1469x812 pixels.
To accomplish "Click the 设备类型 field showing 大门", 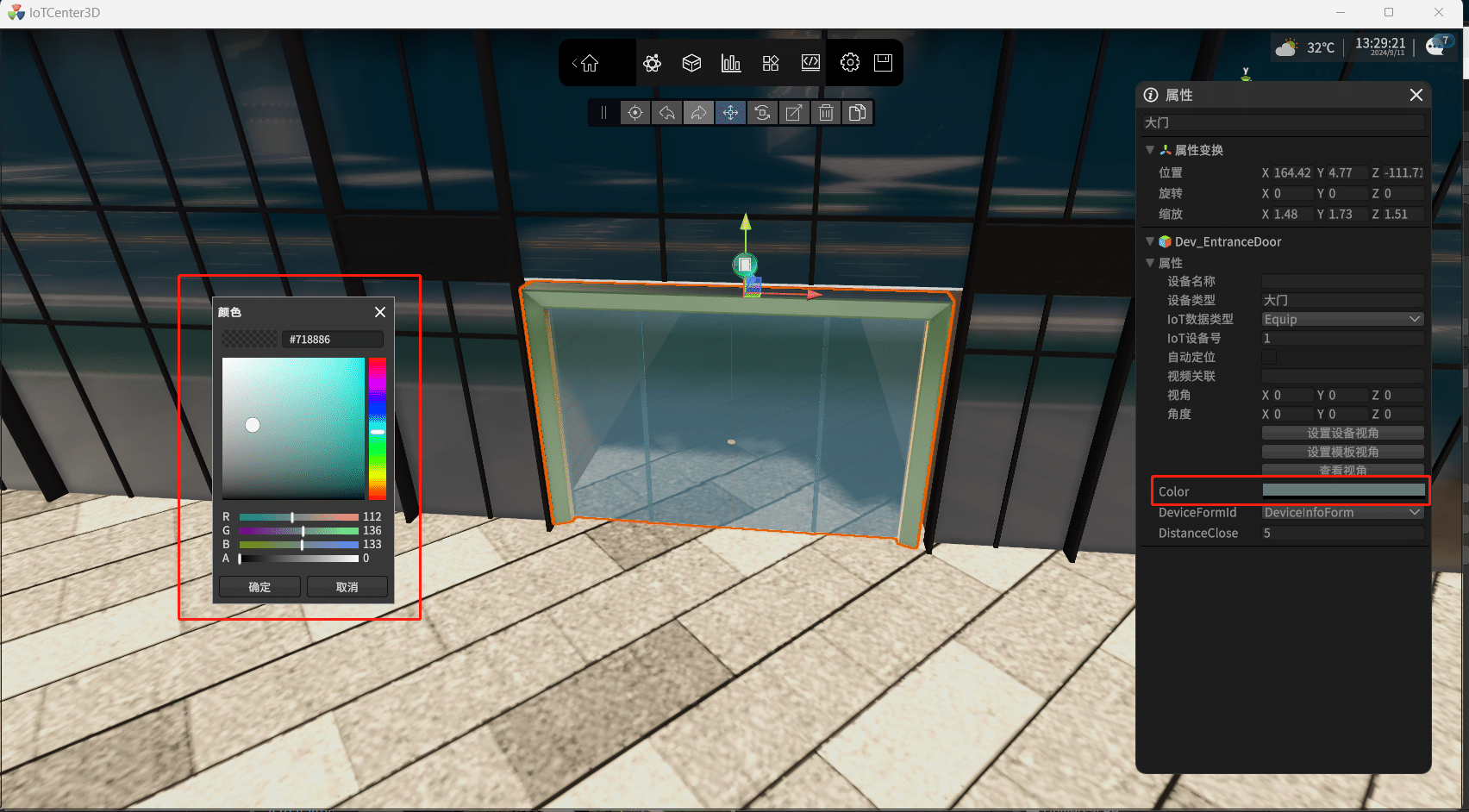I will (1342, 300).
